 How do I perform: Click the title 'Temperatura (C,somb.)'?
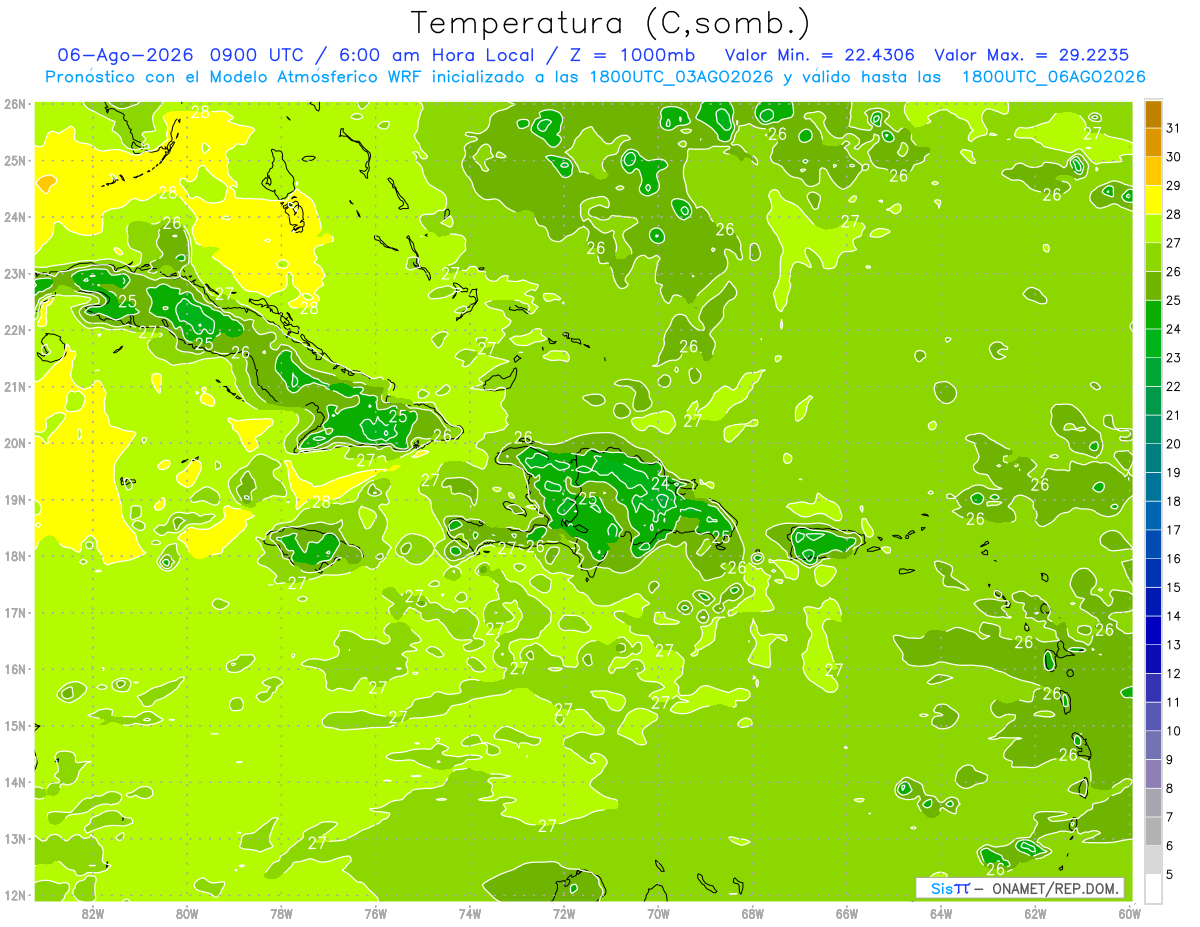click(611, 23)
